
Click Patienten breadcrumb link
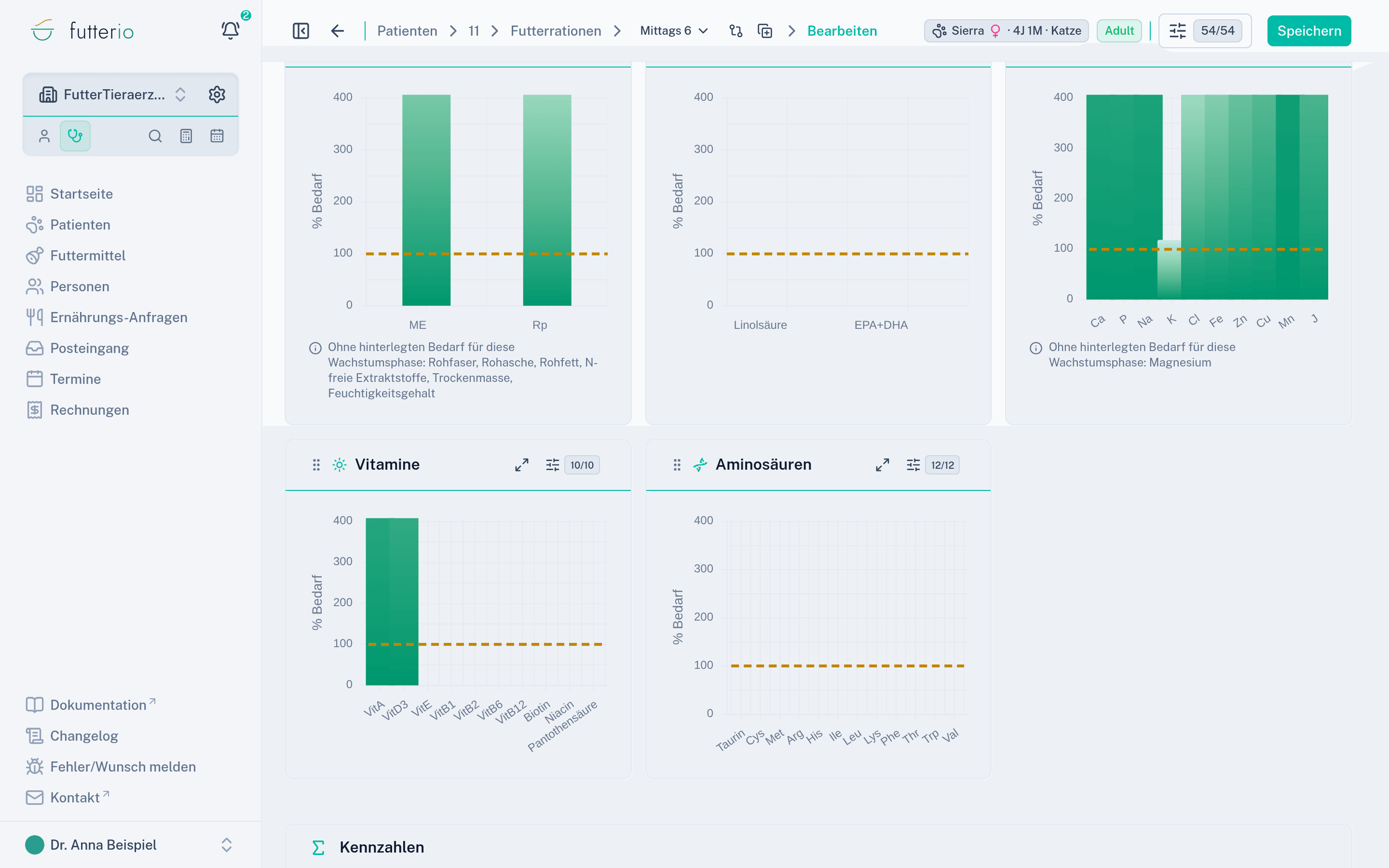click(407, 31)
